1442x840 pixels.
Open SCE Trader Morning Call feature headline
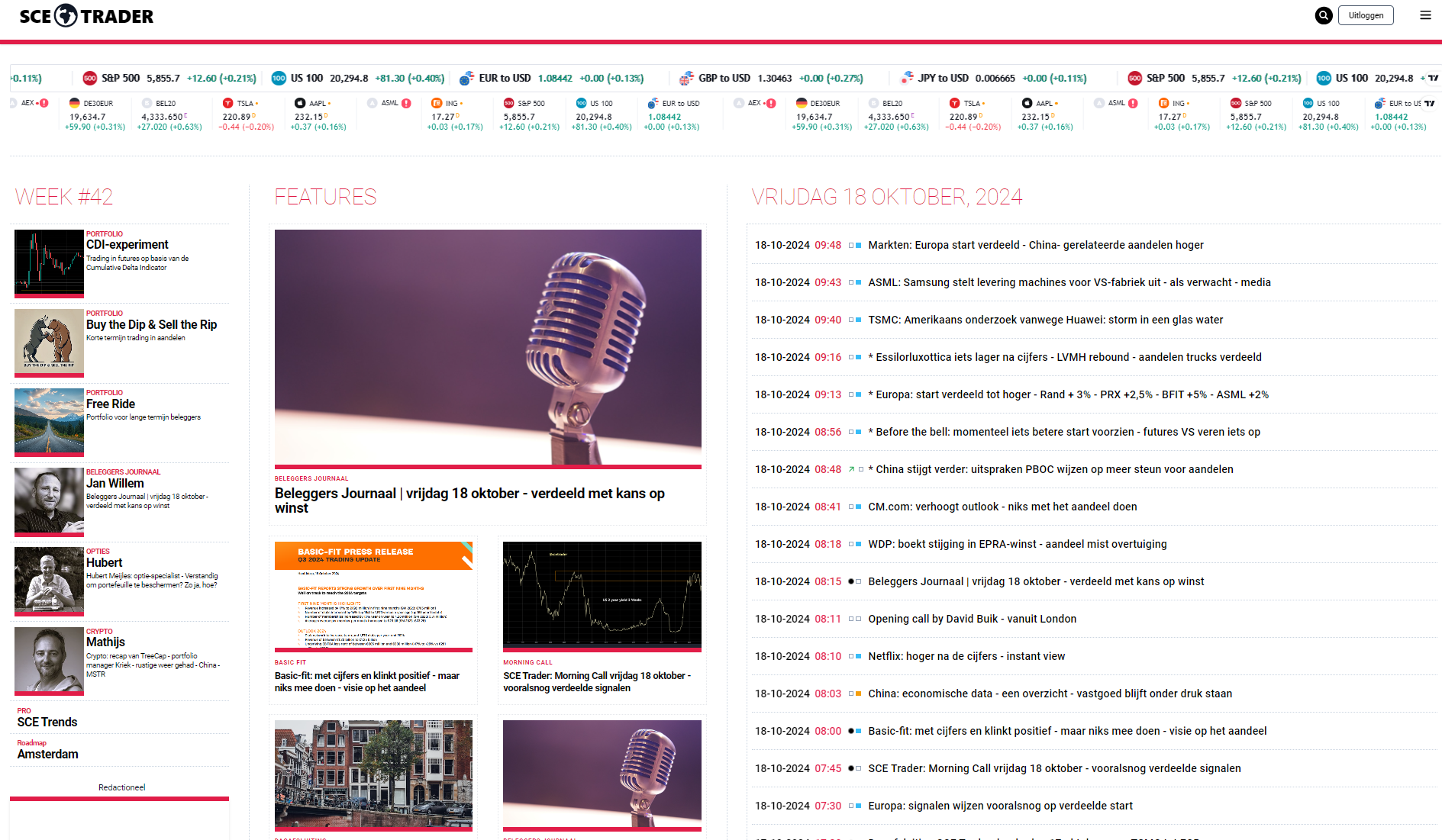pos(597,681)
